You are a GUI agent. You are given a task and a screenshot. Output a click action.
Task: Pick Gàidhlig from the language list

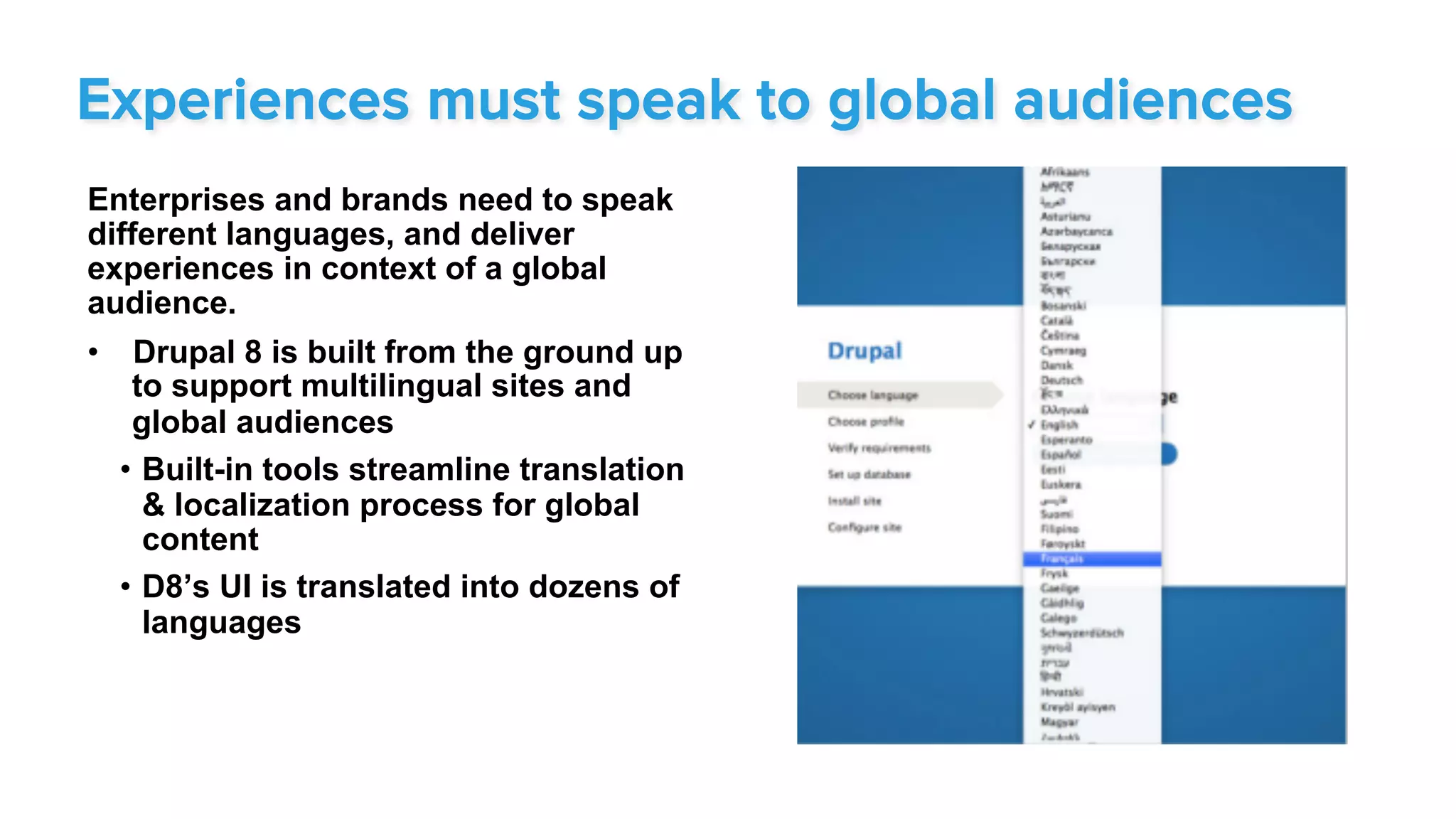click(x=1062, y=604)
